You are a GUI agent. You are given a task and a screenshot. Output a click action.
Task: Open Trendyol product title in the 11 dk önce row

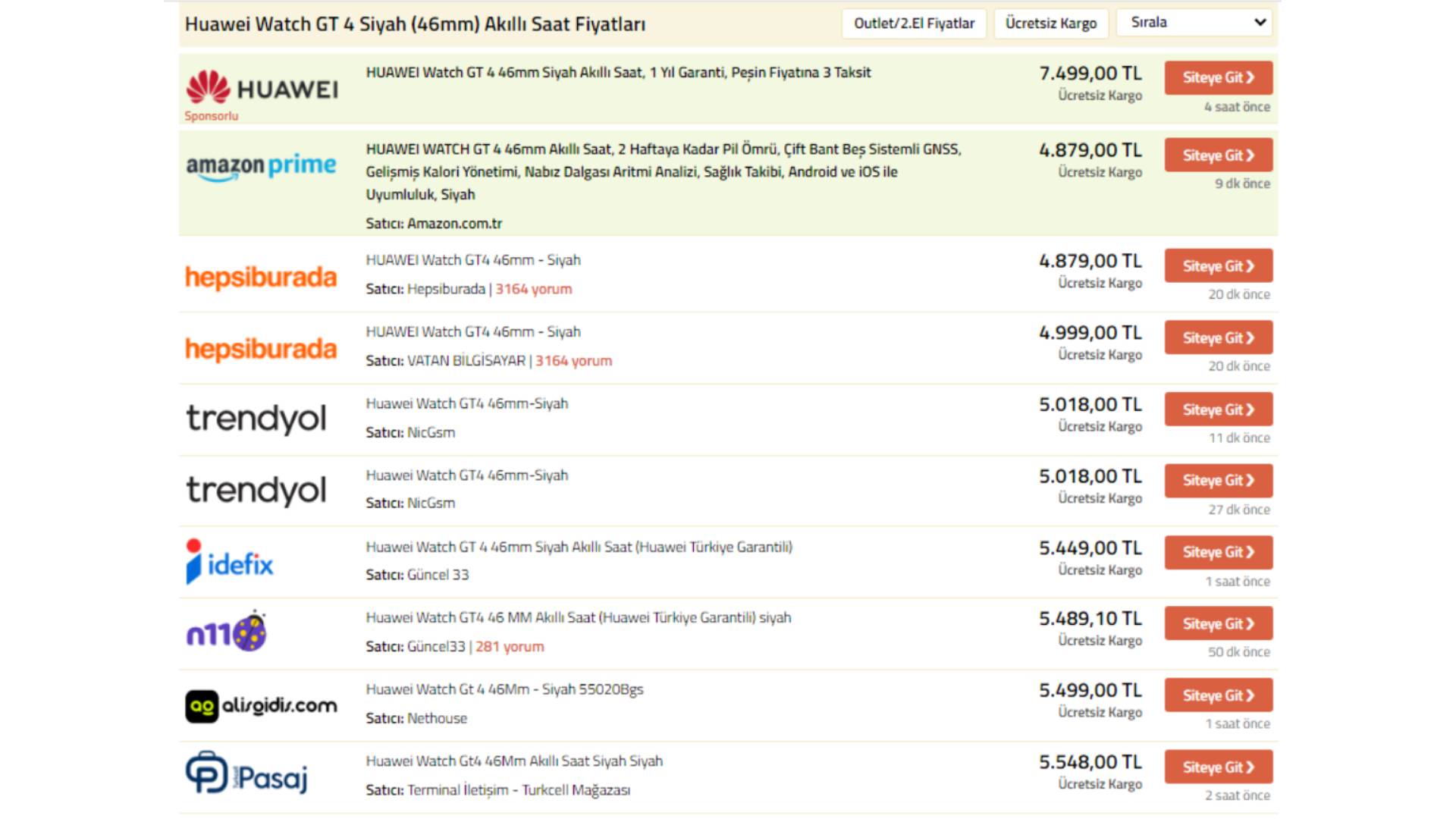click(x=467, y=403)
